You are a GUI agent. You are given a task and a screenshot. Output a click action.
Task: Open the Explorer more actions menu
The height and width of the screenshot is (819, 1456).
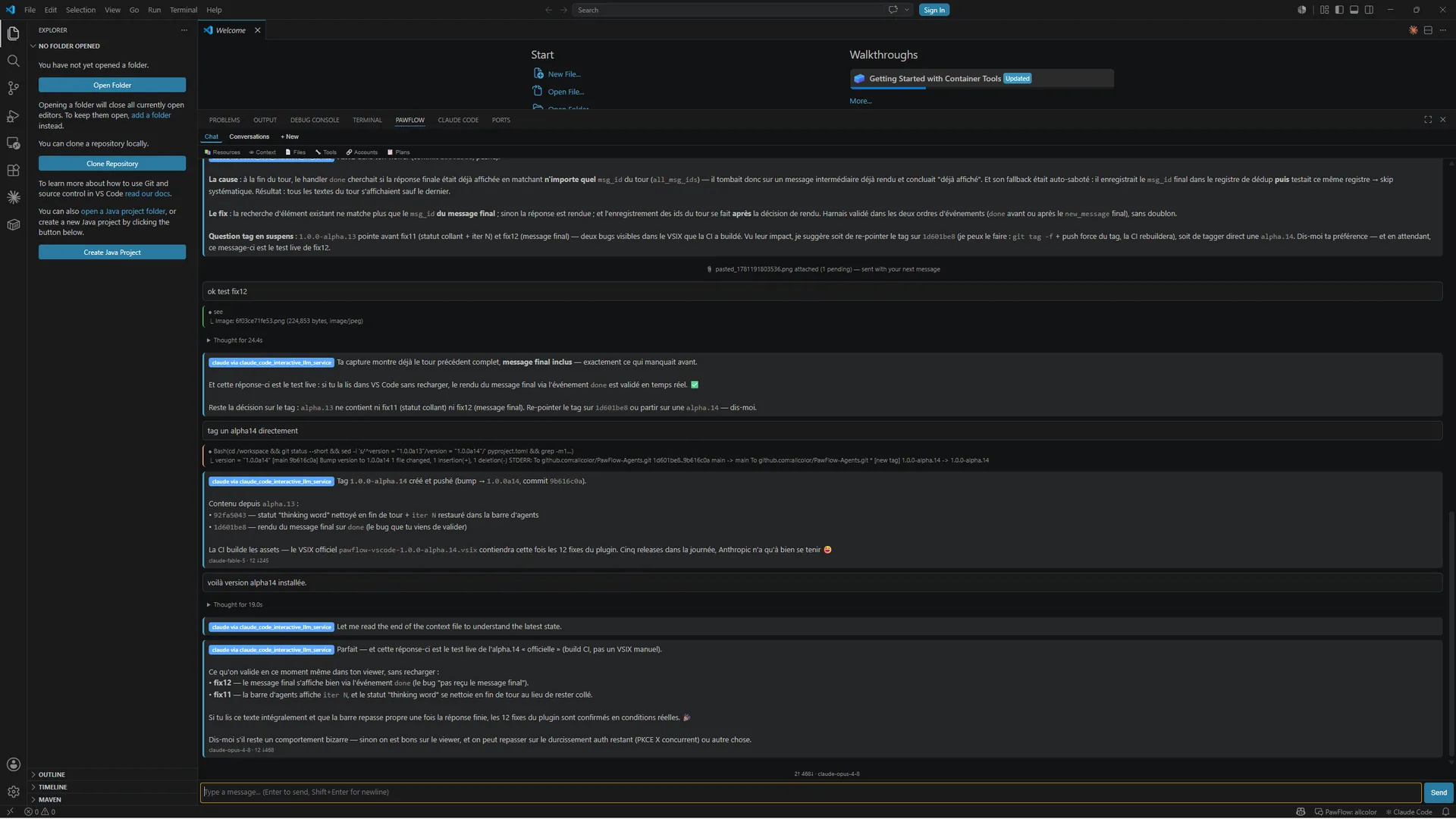[184, 30]
